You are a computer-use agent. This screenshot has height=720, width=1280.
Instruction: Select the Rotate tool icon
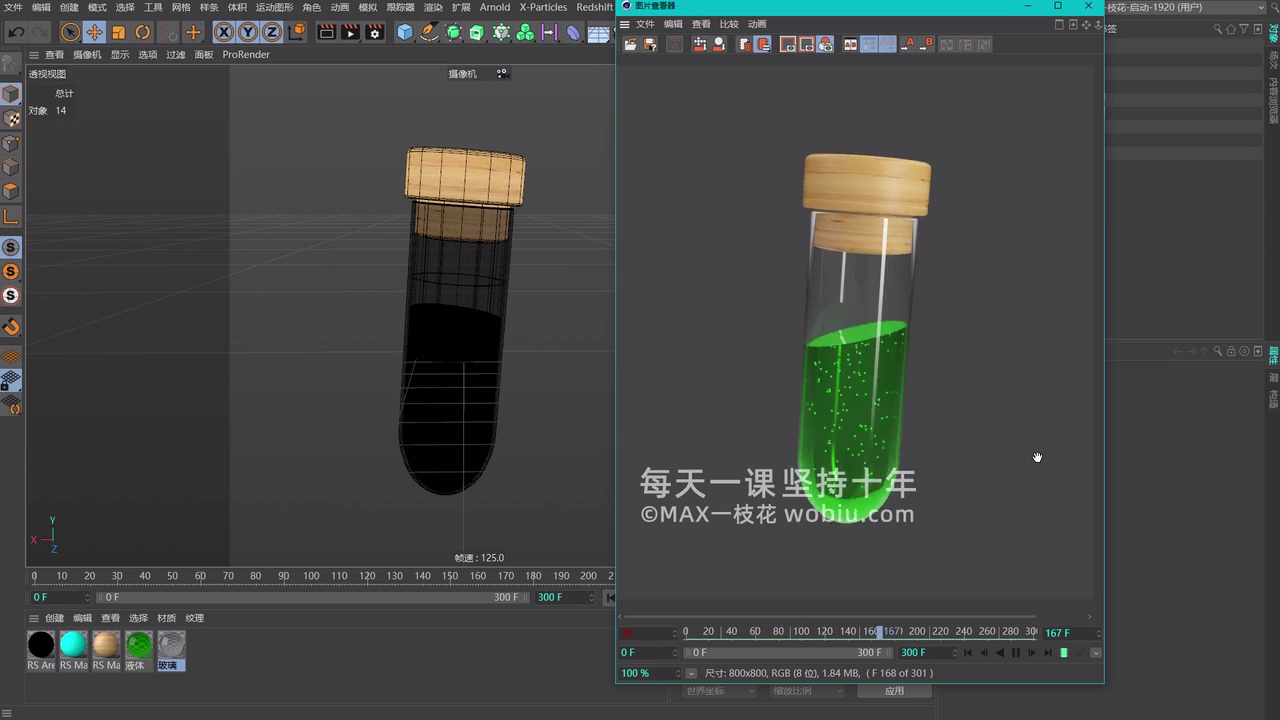[143, 32]
